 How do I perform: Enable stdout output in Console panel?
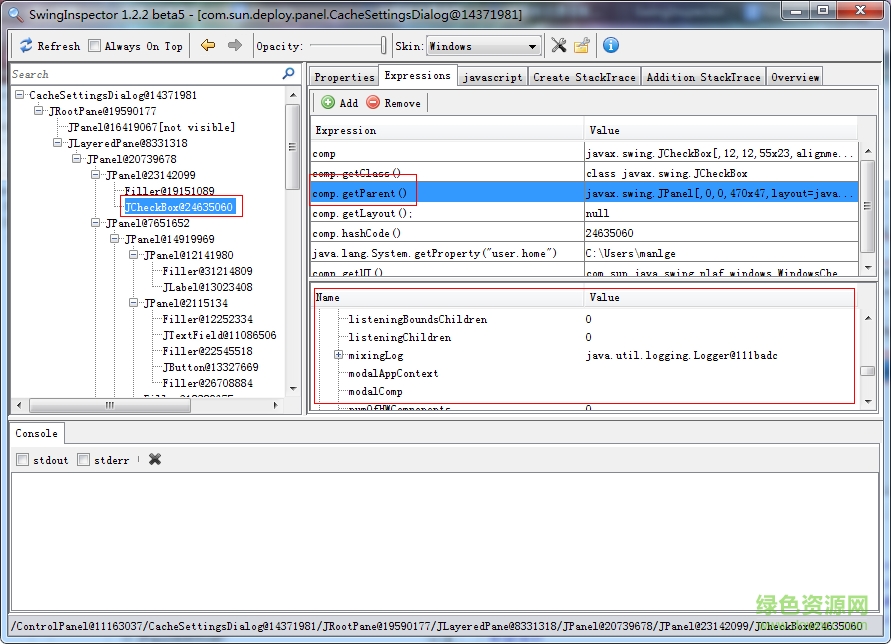(x=22, y=459)
